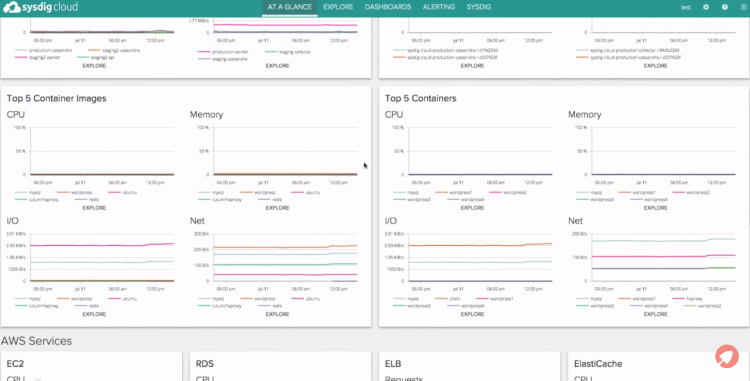750x381 pixels.
Task: Open the 'test' user menu
Action: tap(686, 7)
